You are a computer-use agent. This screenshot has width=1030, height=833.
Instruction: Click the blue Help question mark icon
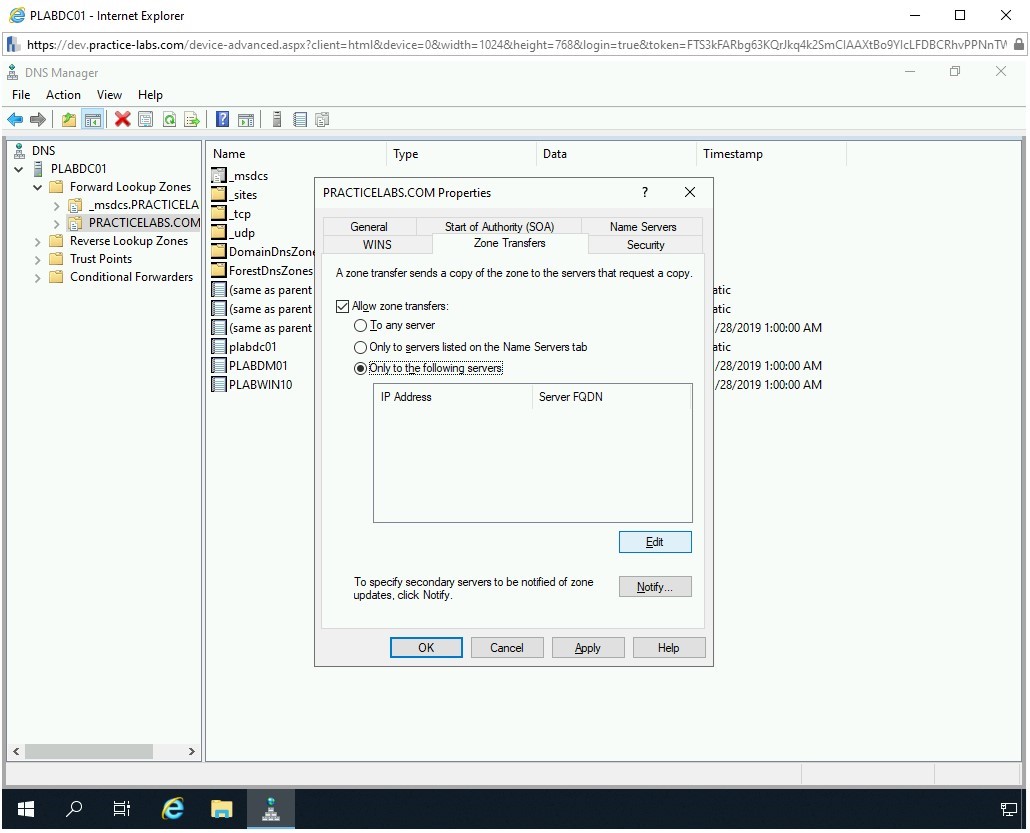coord(222,120)
